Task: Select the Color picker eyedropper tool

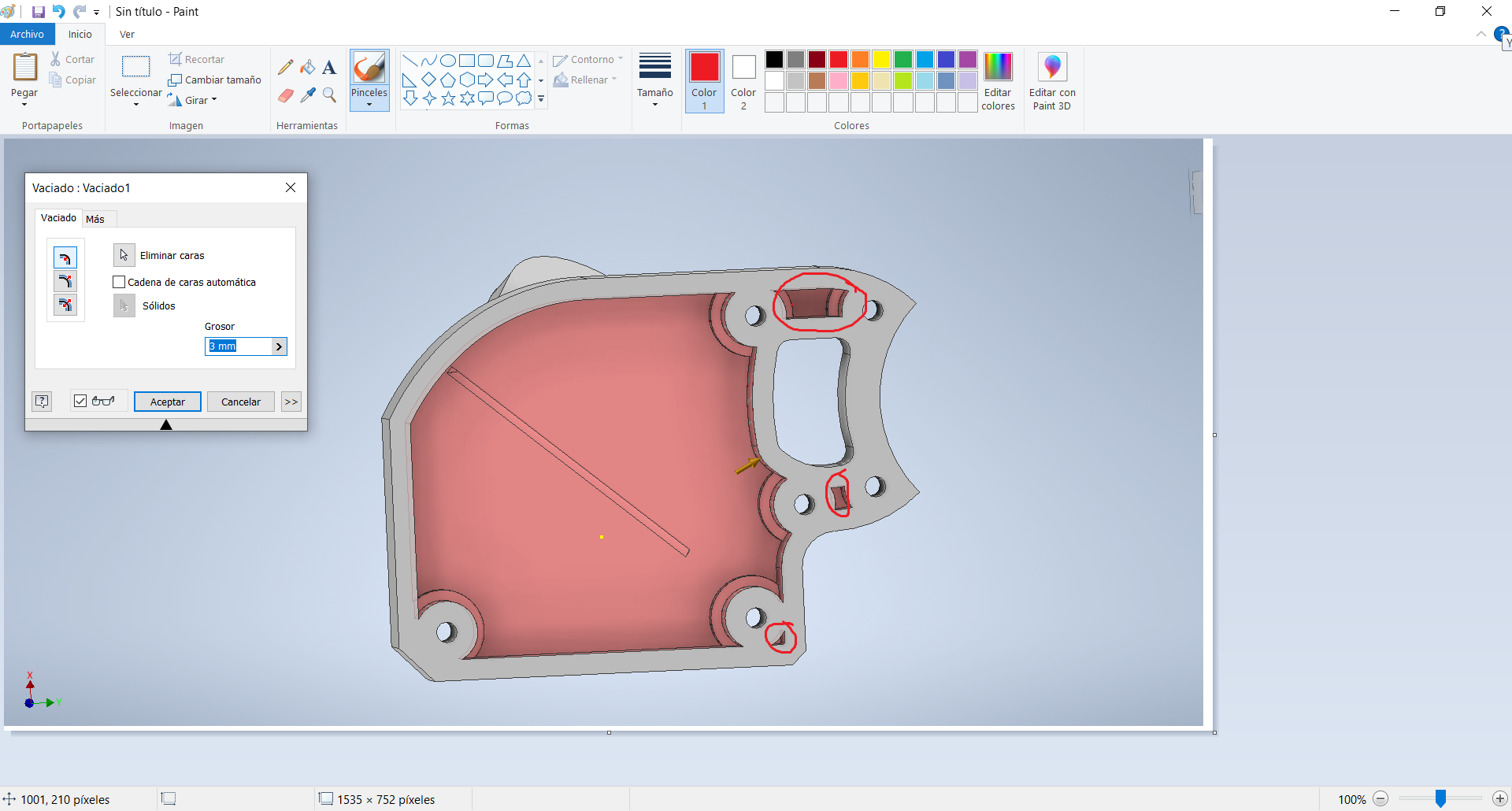Action: pos(307,95)
